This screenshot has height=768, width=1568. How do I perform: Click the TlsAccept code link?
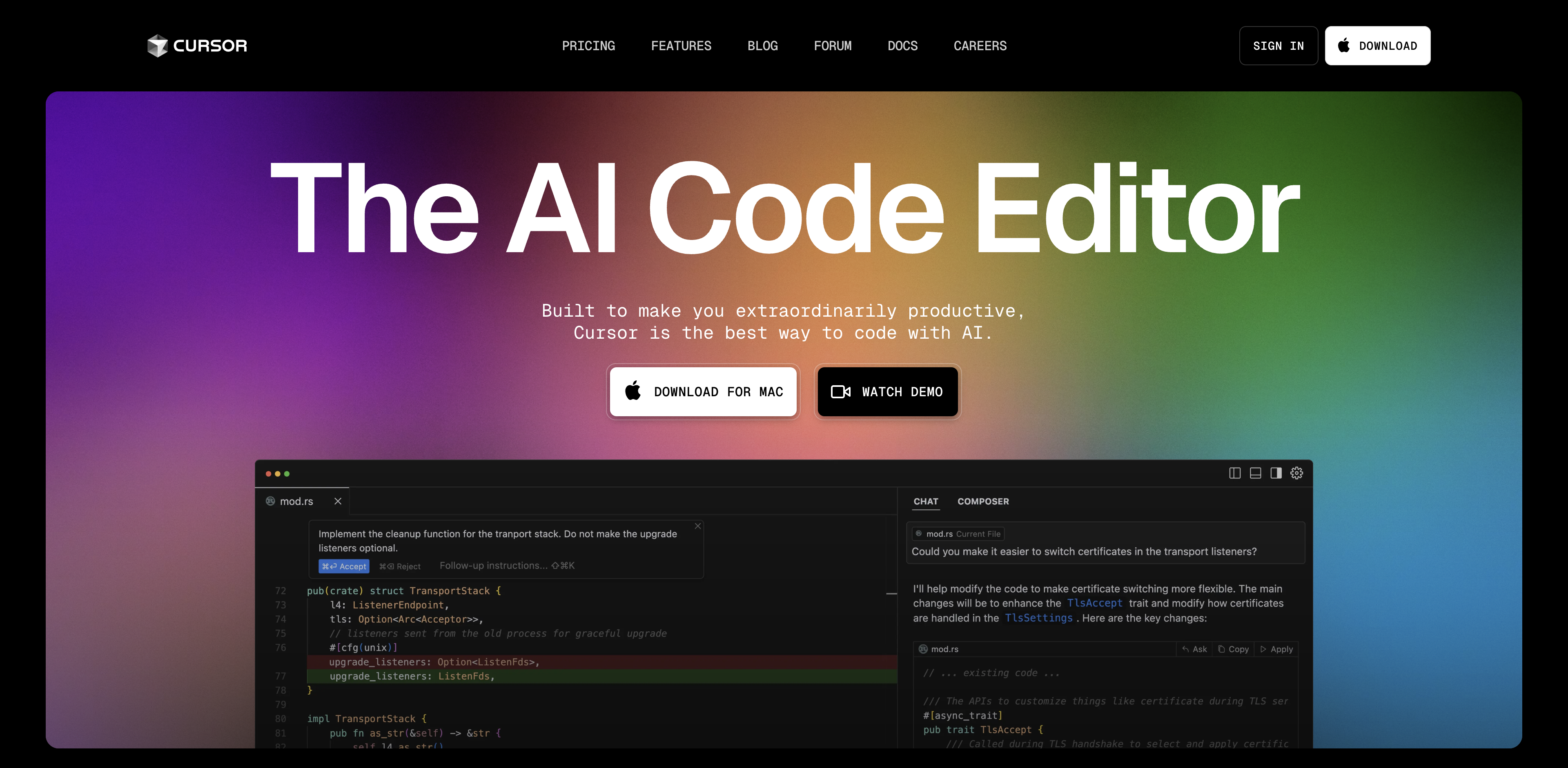1094,603
